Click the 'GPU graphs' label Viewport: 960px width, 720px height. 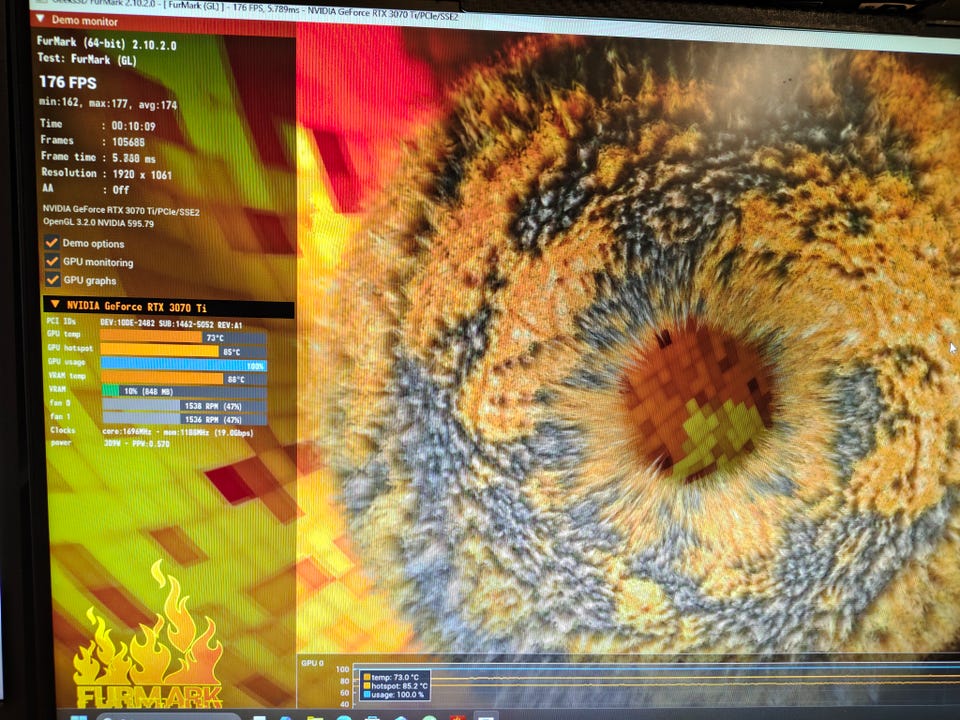click(89, 280)
